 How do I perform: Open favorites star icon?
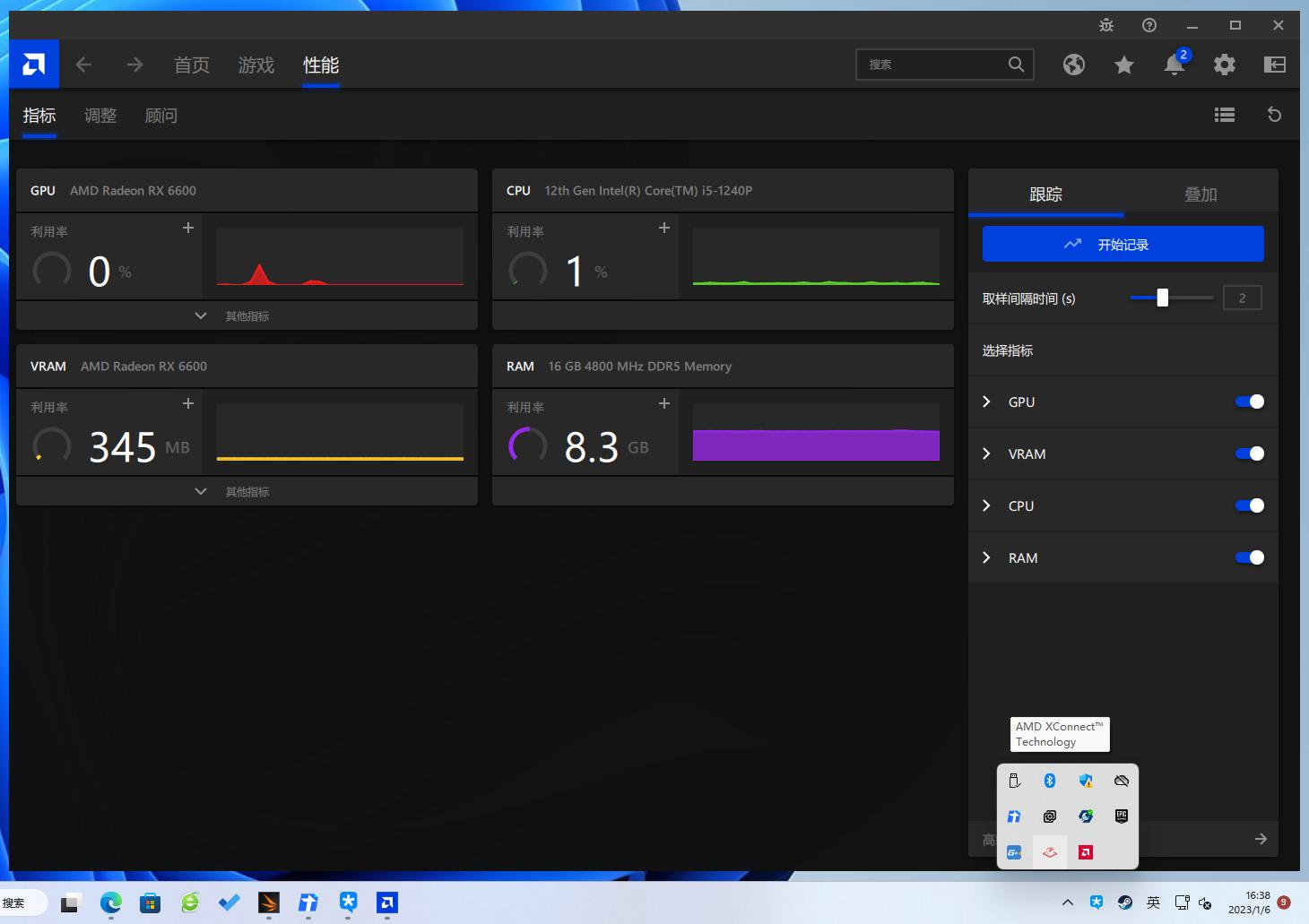(x=1123, y=65)
